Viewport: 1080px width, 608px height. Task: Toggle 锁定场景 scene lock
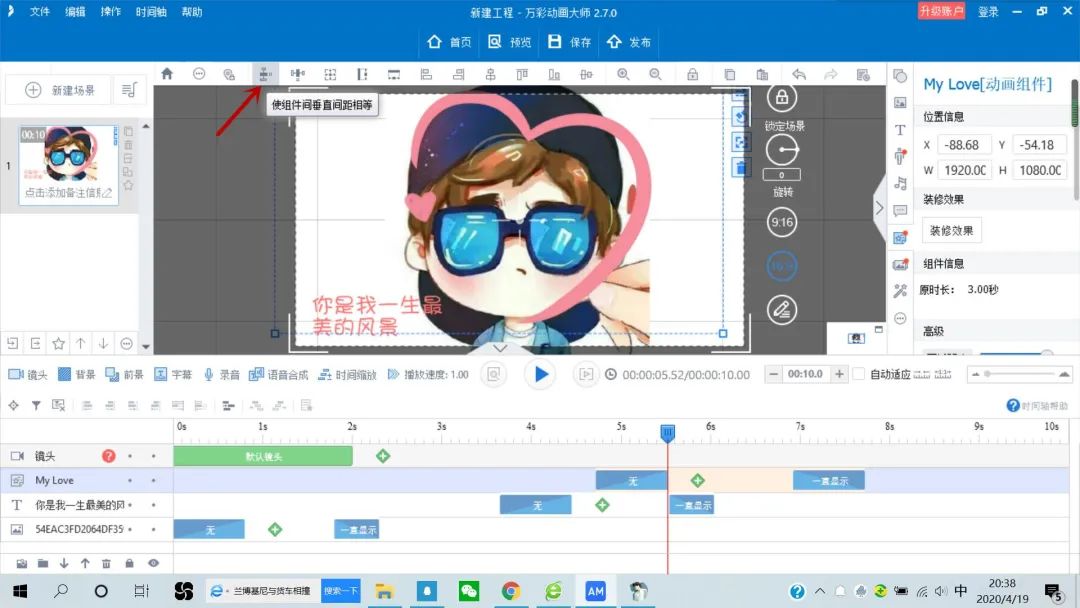click(x=781, y=96)
